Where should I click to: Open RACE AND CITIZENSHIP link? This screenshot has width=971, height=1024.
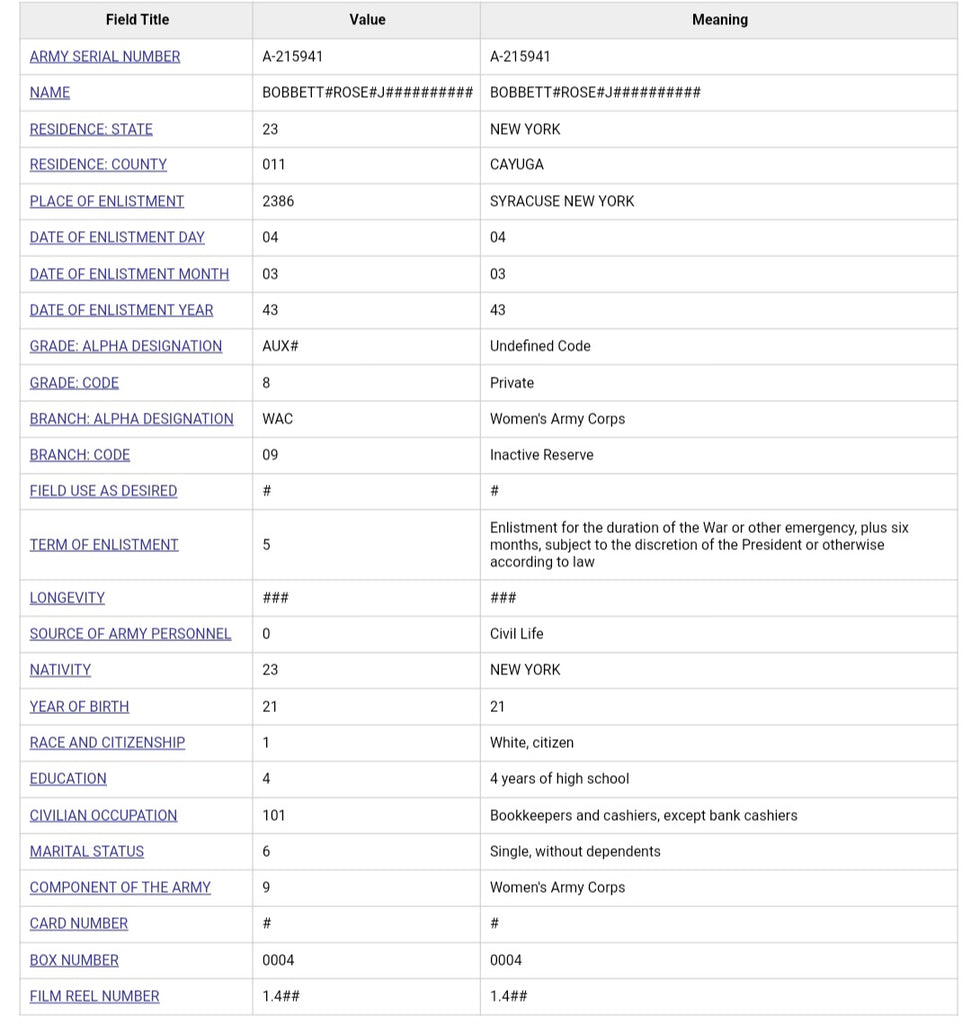click(107, 743)
